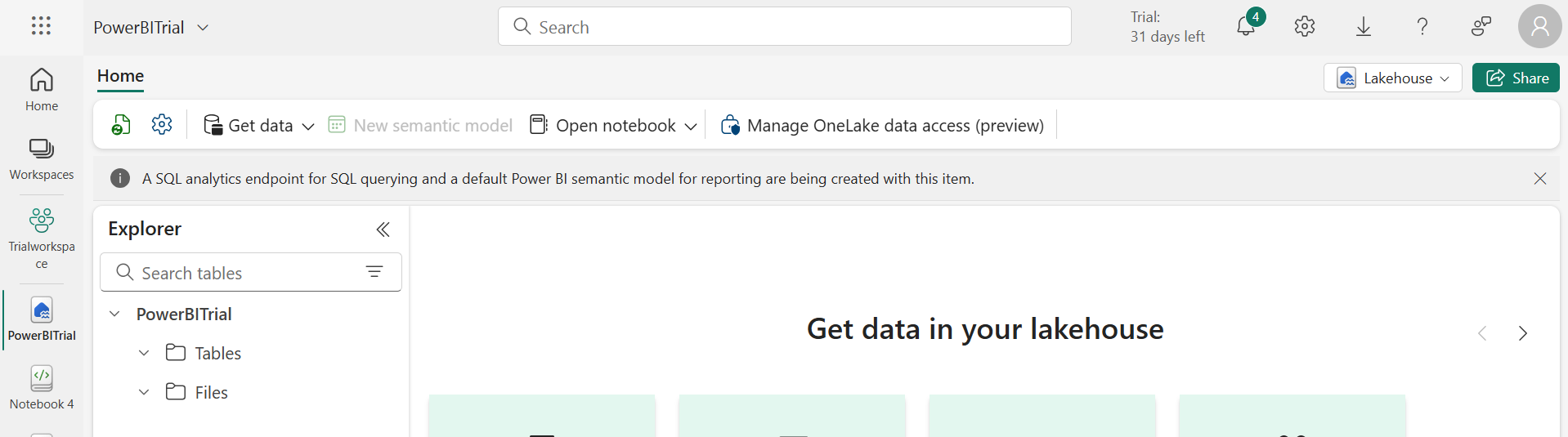Screen dimensions: 1568x437
Task: Click the filter icon in Search tables
Action: pos(374,272)
